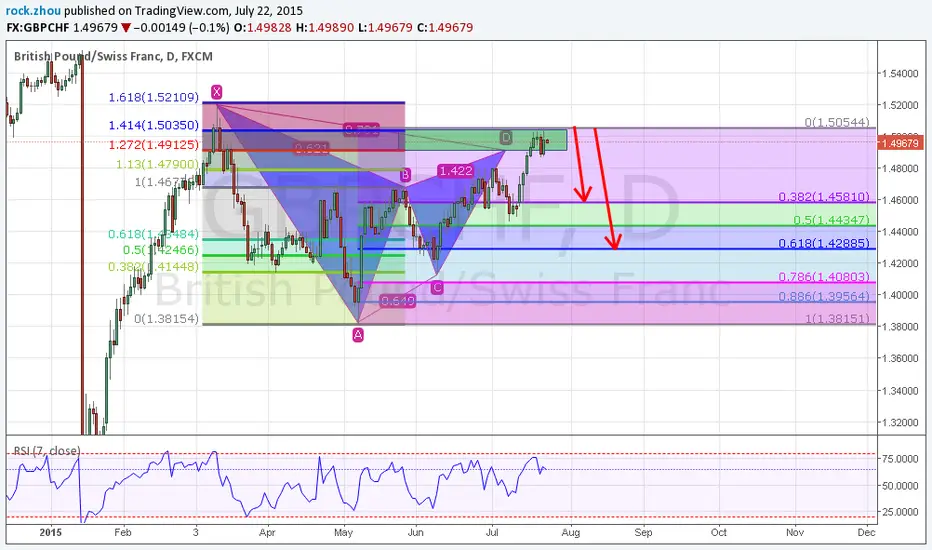The height and width of the screenshot is (550, 932).
Task: Click the 2015 label on time axis
Action: tap(51, 532)
